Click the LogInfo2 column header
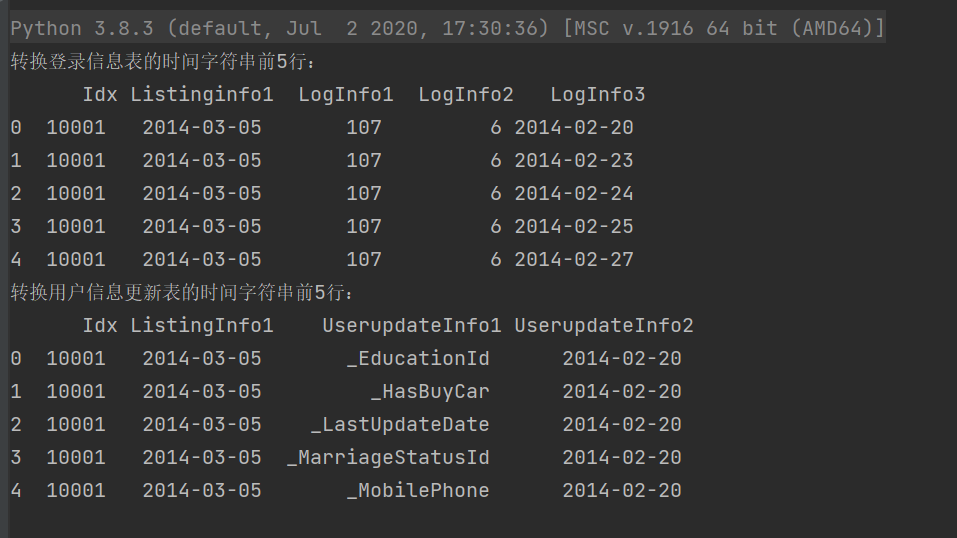Screen dimensions: 957x538 tap(466, 95)
